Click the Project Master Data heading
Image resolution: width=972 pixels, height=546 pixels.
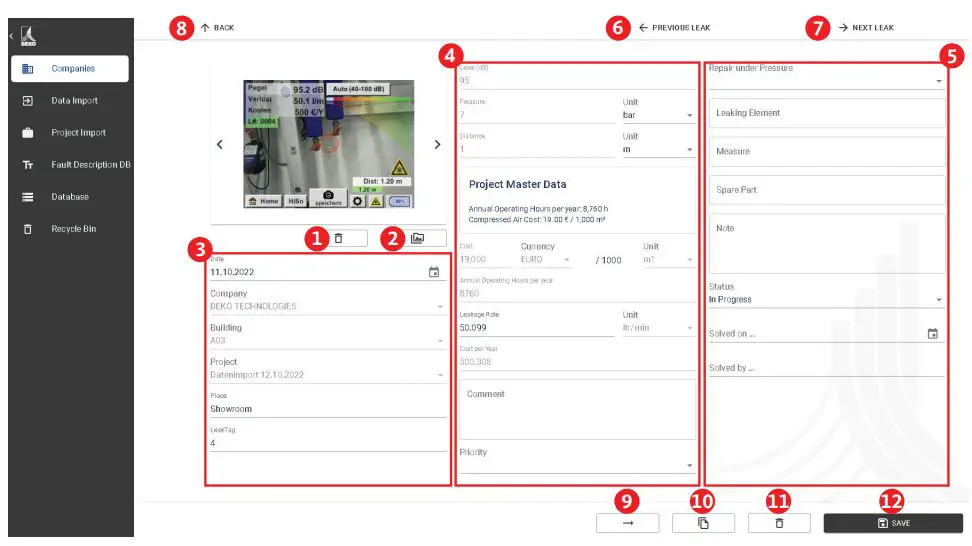pos(518,184)
